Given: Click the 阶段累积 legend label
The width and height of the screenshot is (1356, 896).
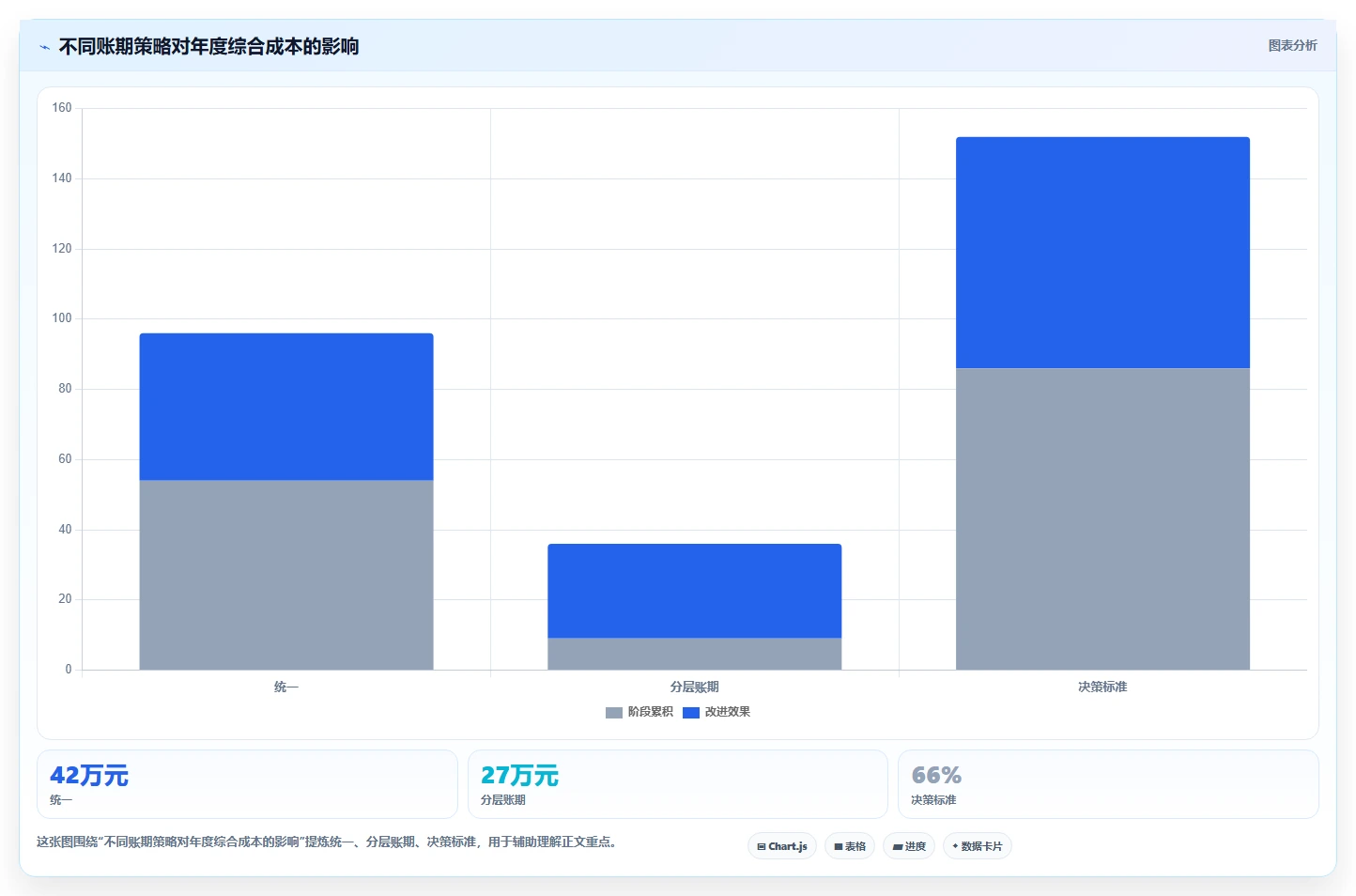Looking at the screenshot, I should [x=651, y=712].
